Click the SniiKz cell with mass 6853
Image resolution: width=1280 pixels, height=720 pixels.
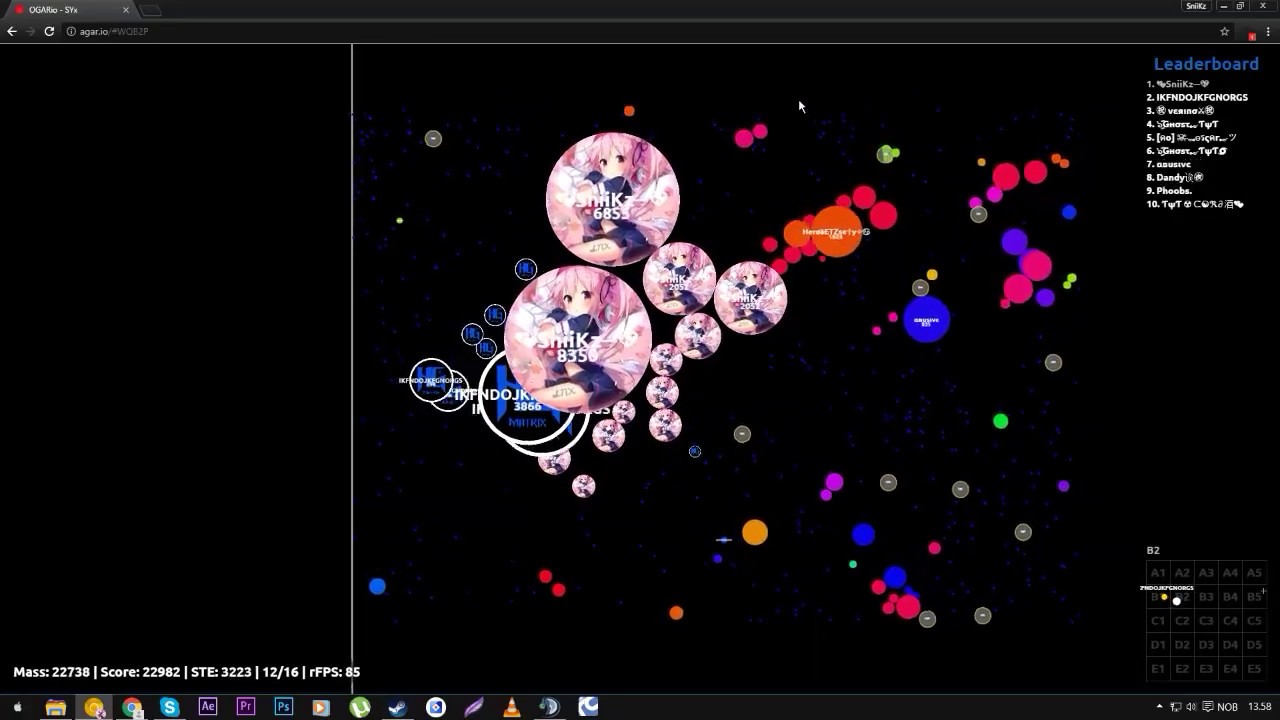pyautogui.click(x=613, y=199)
